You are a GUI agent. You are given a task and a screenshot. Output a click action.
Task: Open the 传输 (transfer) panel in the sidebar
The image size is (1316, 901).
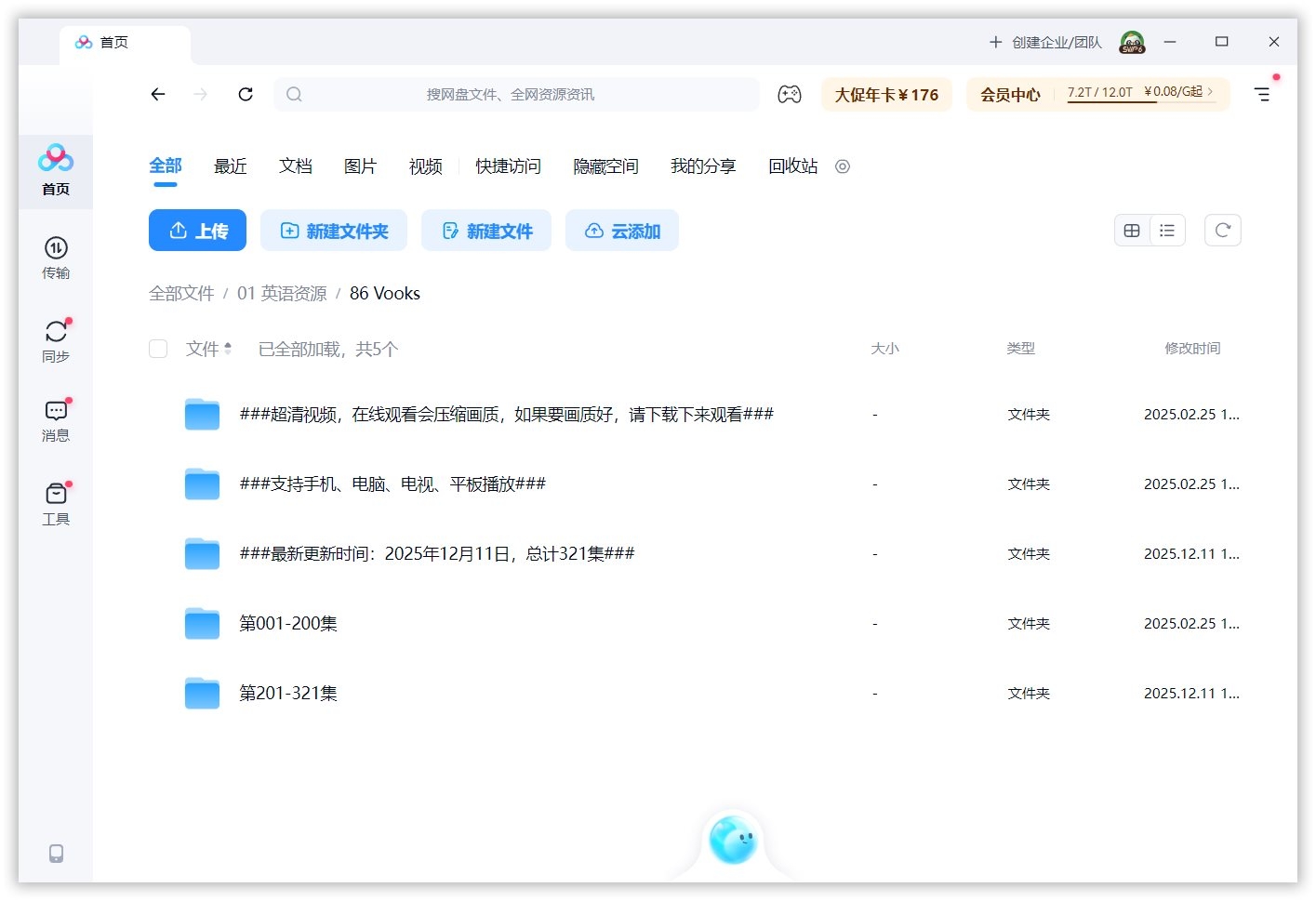tap(56, 258)
